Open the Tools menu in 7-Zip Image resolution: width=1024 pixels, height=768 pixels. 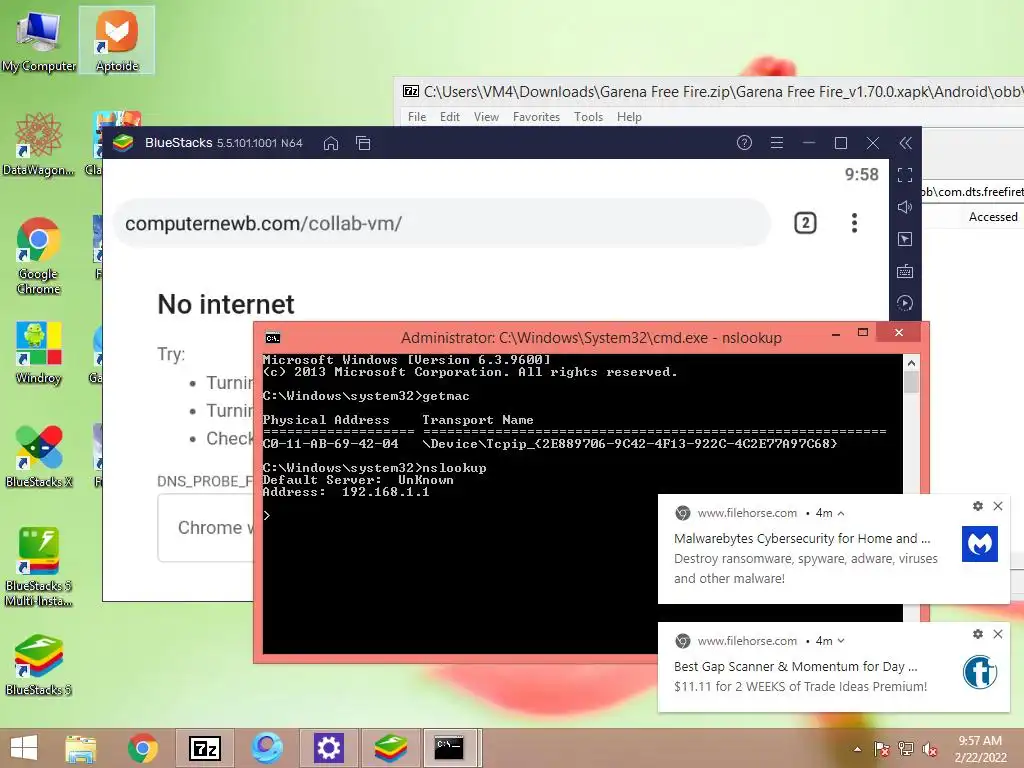tap(588, 117)
